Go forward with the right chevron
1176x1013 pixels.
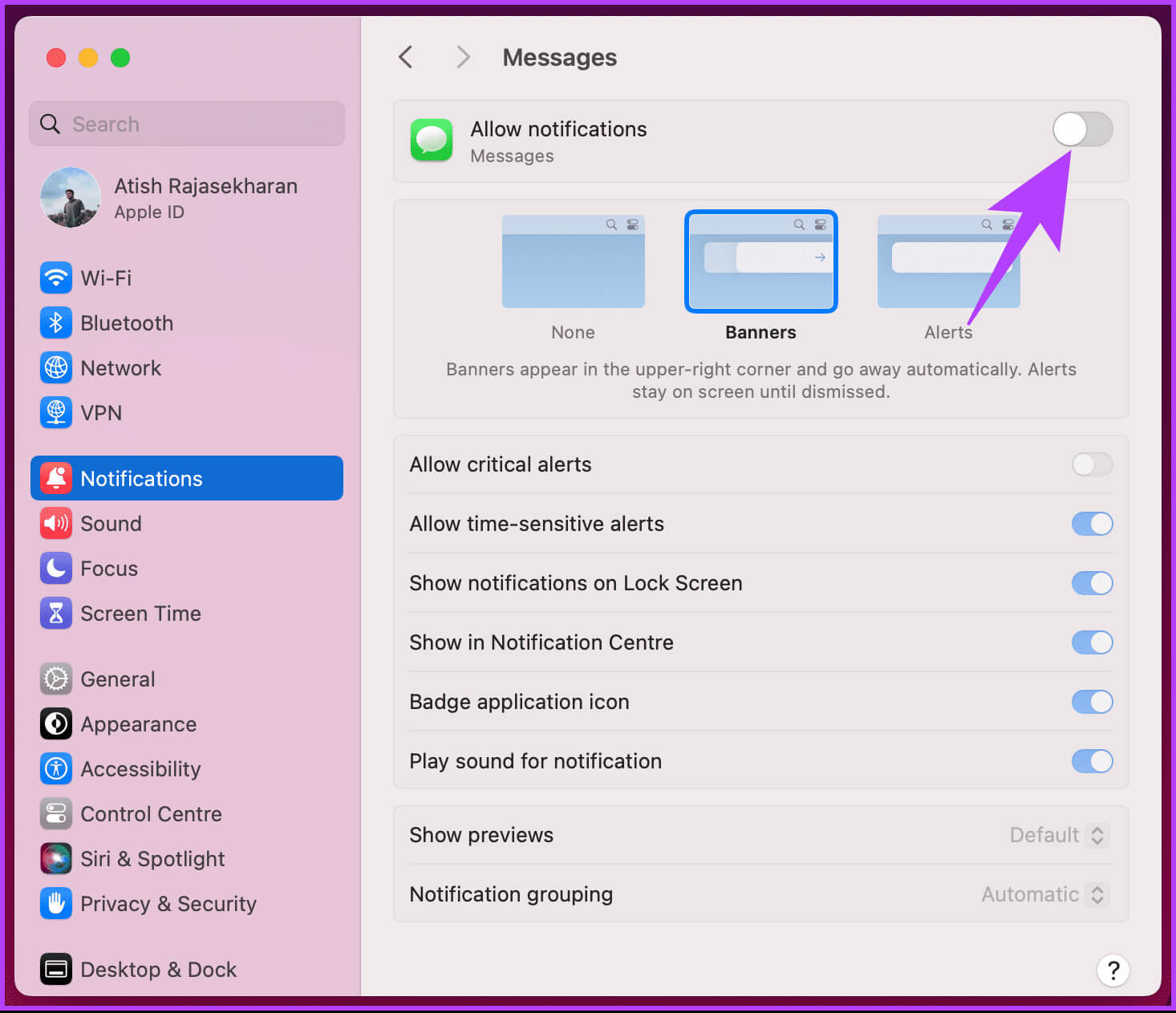click(463, 58)
